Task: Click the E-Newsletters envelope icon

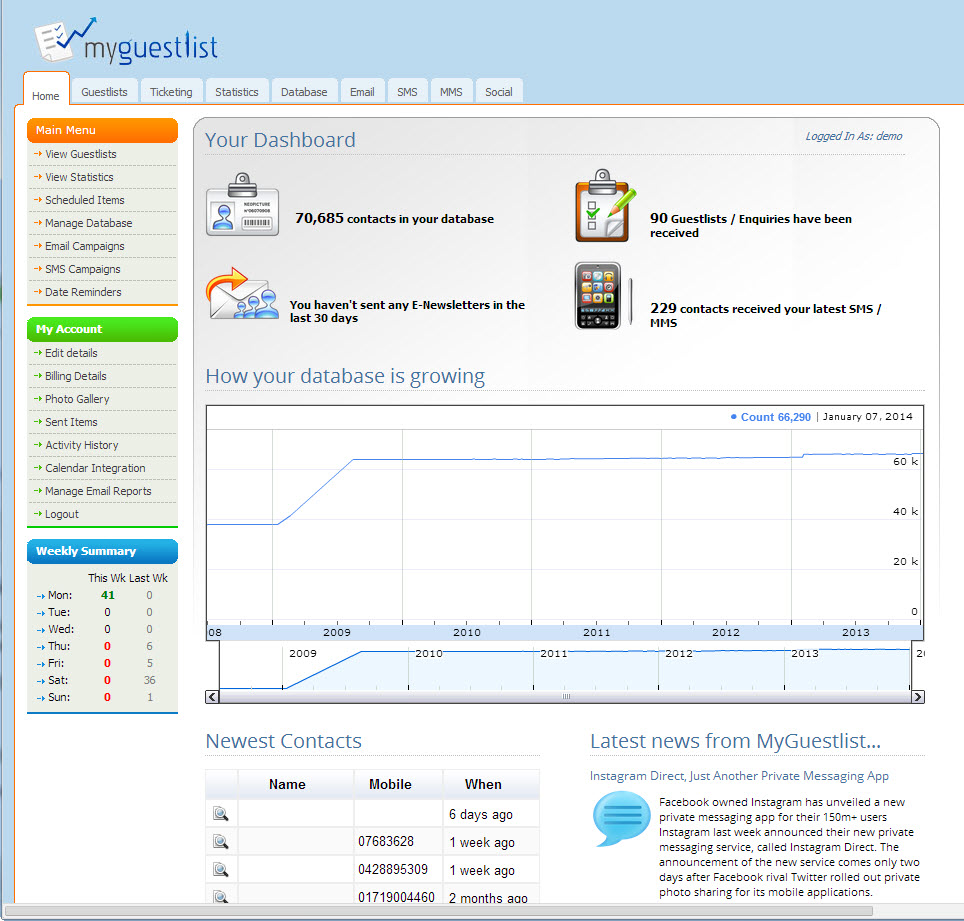Action: click(242, 295)
